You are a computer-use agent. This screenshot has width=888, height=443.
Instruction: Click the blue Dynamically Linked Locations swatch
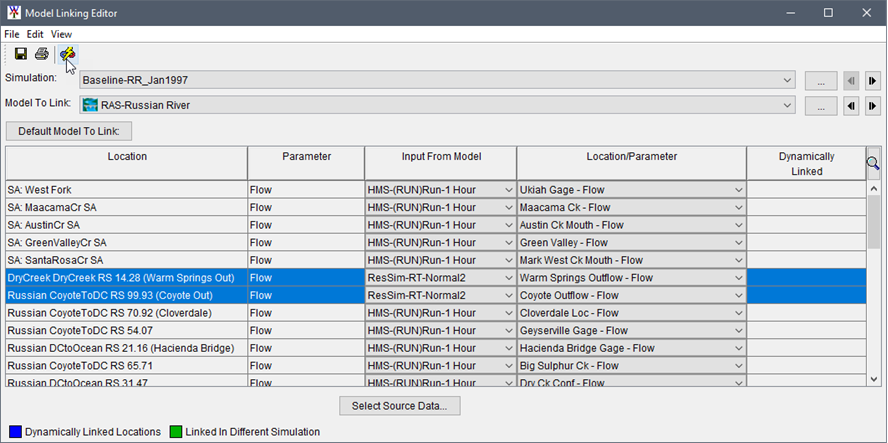(15, 432)
